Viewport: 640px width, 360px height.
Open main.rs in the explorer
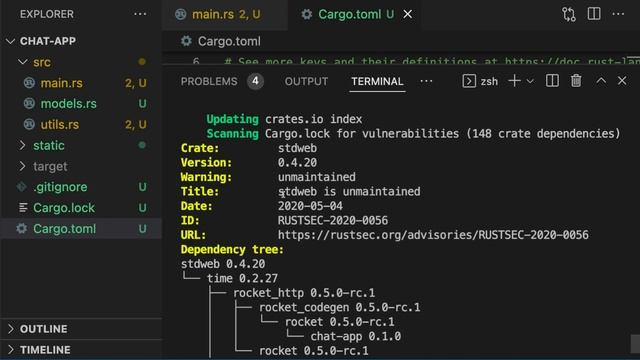[61, 83]
